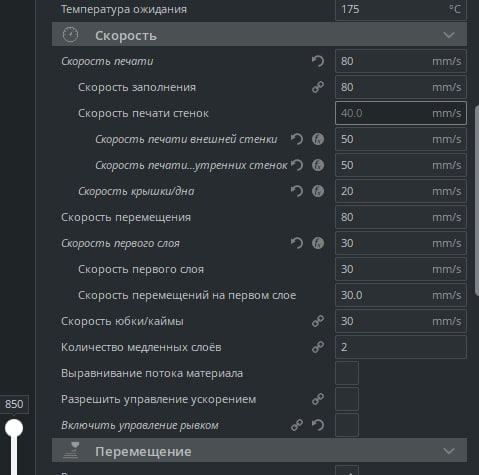The image size is (479, 475).
Task: Click the Скорость юбки/каймы value field
Action: [401, 321]
